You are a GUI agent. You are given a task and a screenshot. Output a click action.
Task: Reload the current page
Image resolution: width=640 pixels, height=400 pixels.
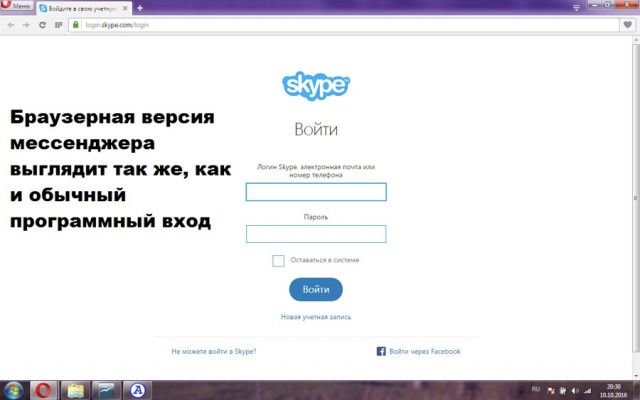(x=42, y=25)
